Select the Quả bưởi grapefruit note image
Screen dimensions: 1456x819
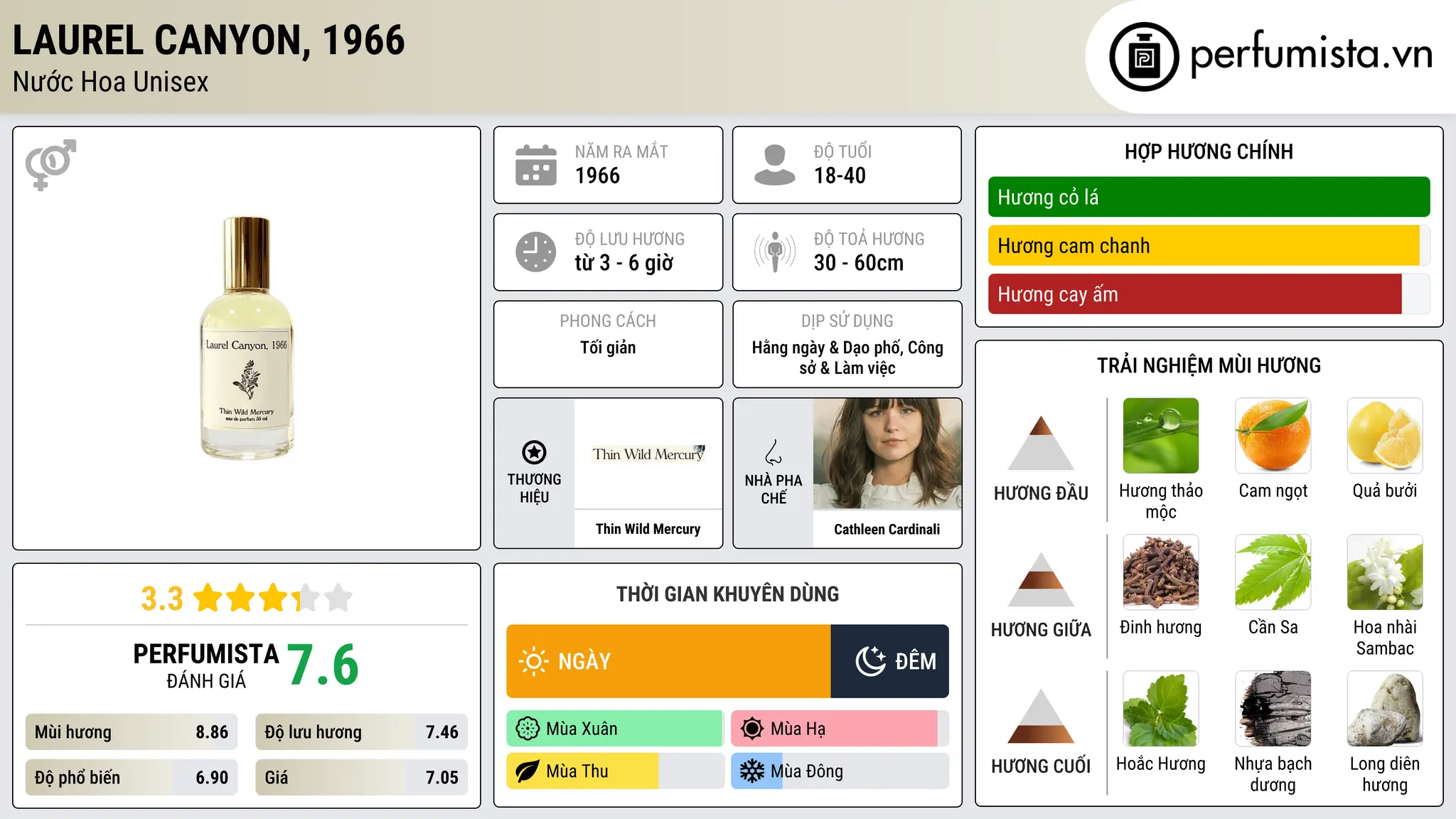(1385, 436)
